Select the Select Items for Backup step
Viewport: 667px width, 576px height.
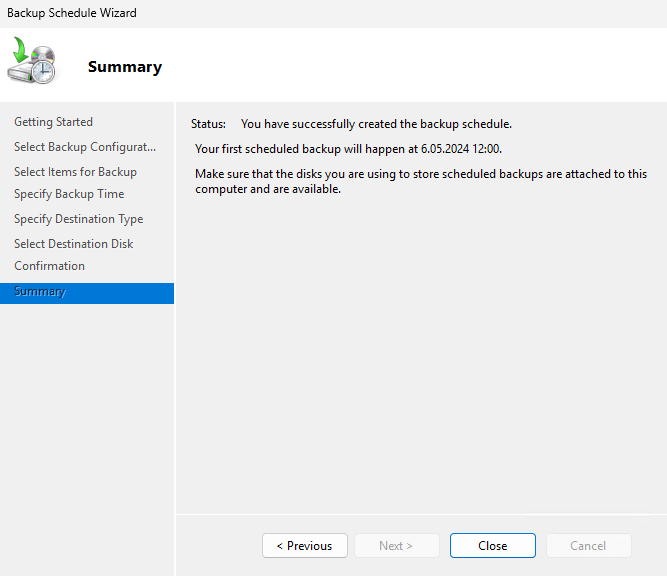[x=75, y=172]
